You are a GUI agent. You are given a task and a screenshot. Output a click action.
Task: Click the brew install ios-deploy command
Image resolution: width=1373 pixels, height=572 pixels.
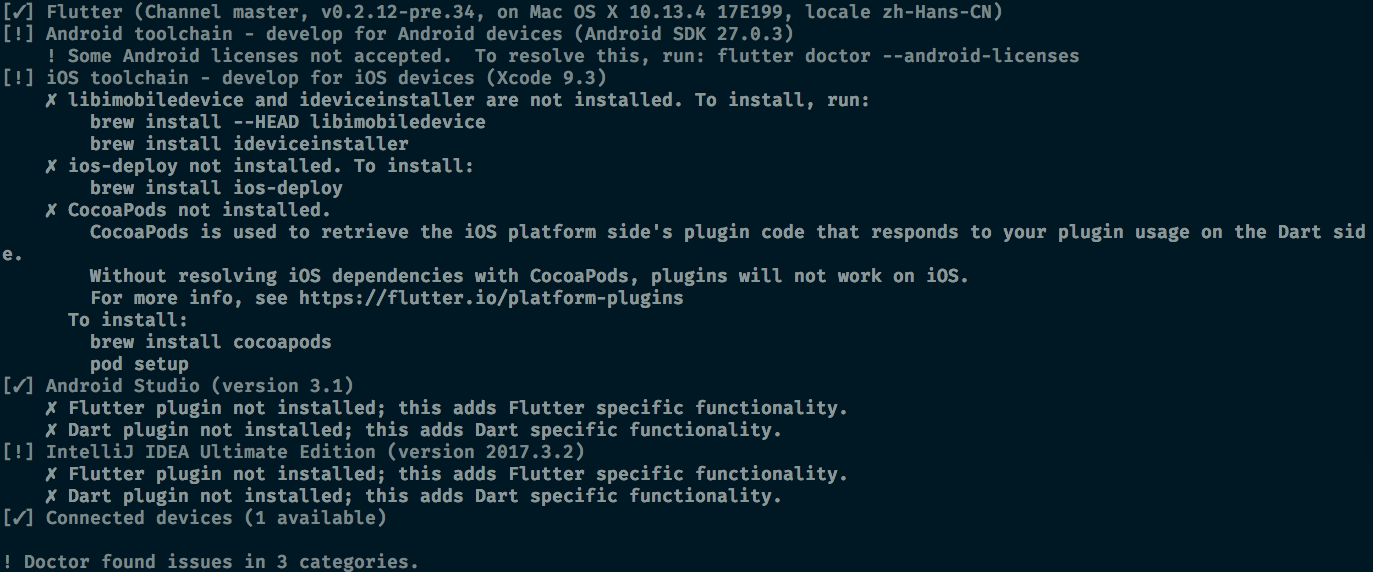(x=216, y=188)
